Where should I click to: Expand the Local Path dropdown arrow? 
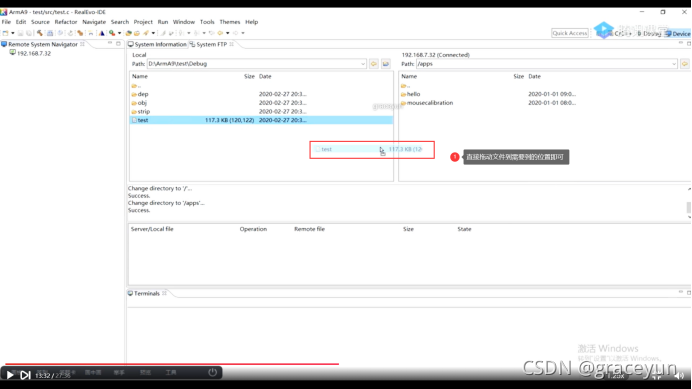[x=363, y=64]
